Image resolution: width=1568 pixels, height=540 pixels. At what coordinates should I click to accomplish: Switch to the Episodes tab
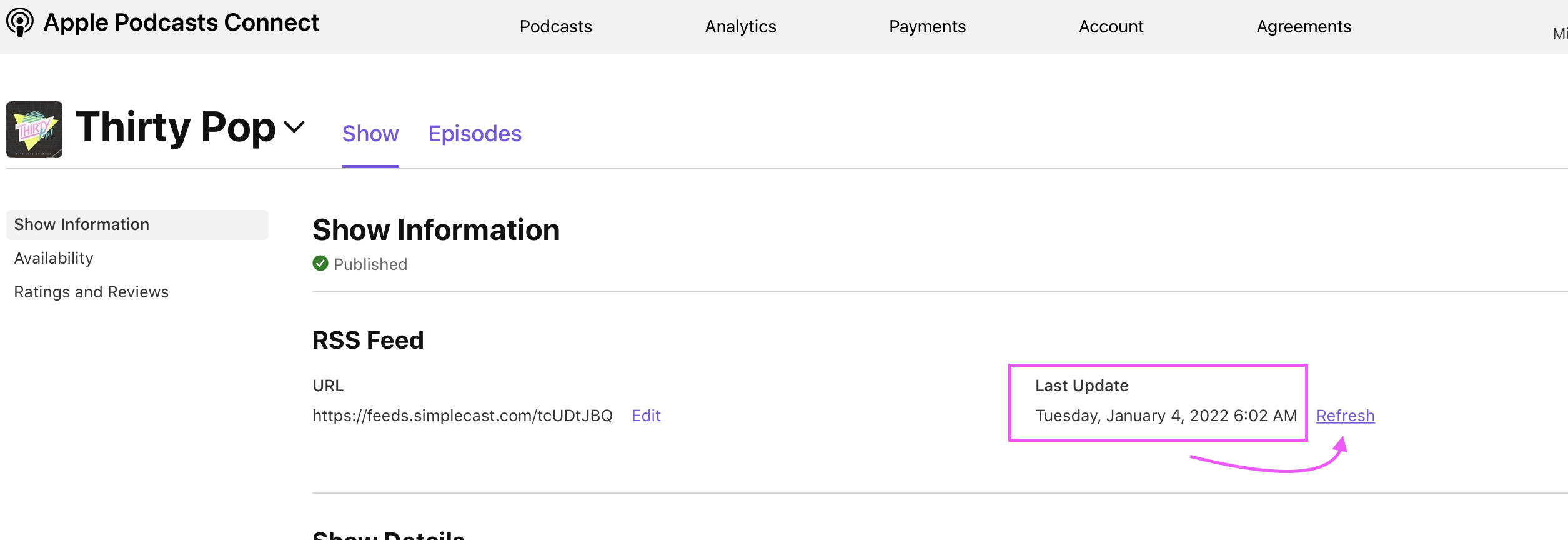475,134
